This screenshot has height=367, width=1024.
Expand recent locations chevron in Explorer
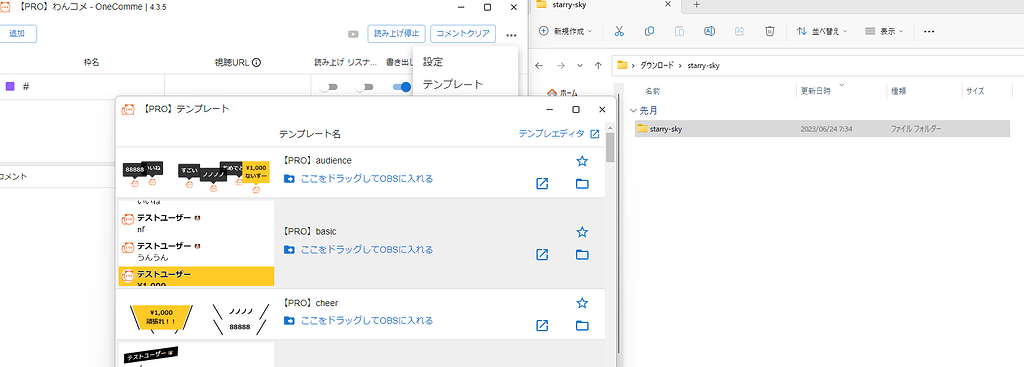580,65
